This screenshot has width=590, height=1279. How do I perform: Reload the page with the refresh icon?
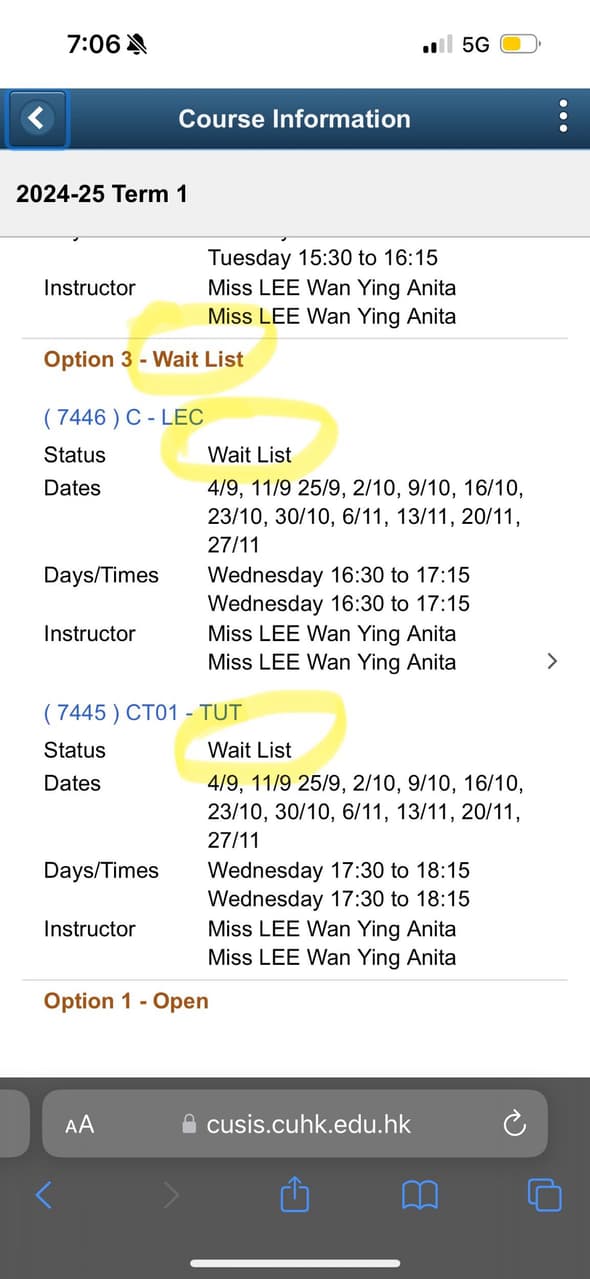515,1124
